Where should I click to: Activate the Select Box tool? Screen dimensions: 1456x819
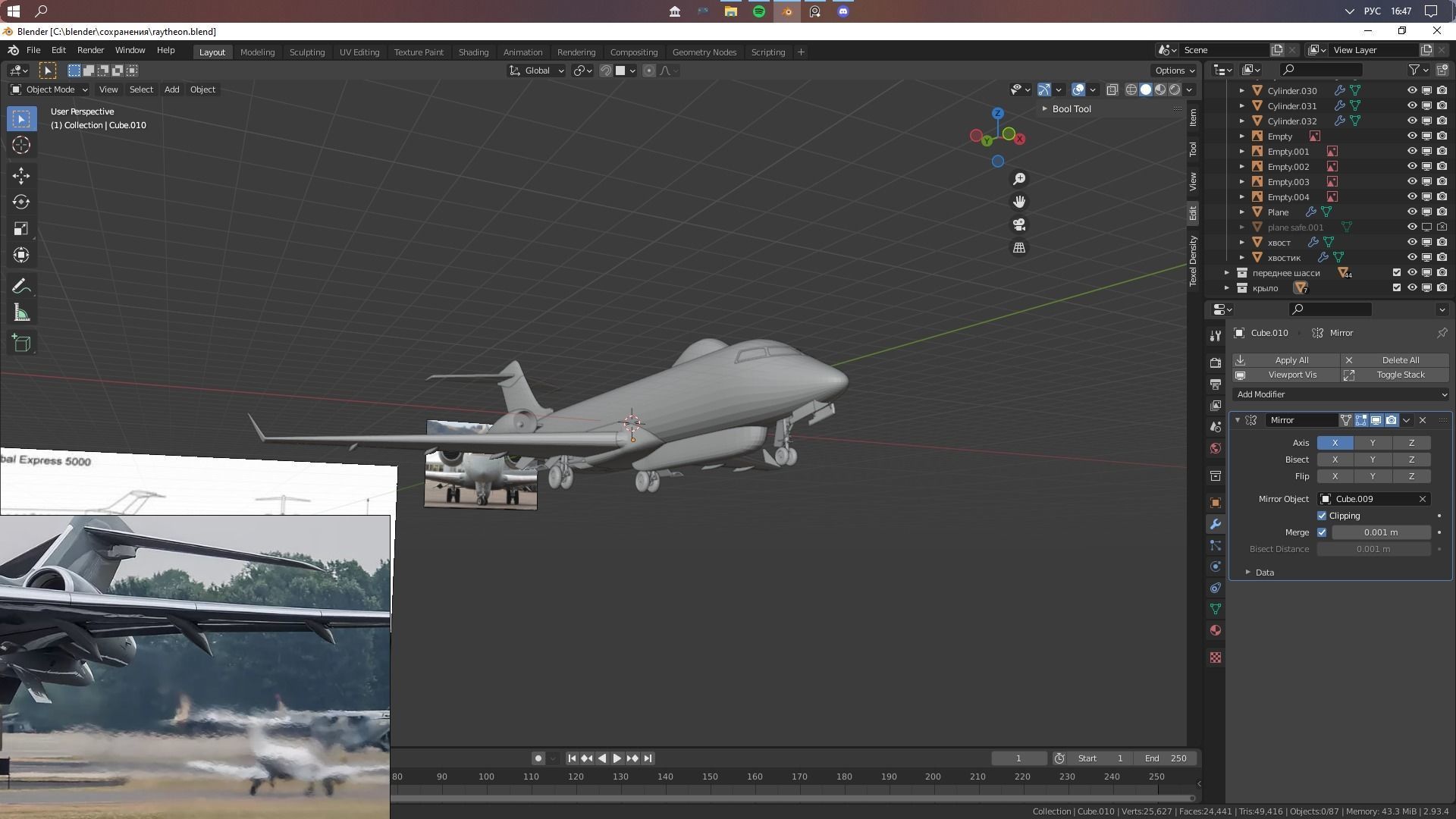point(21,119)
